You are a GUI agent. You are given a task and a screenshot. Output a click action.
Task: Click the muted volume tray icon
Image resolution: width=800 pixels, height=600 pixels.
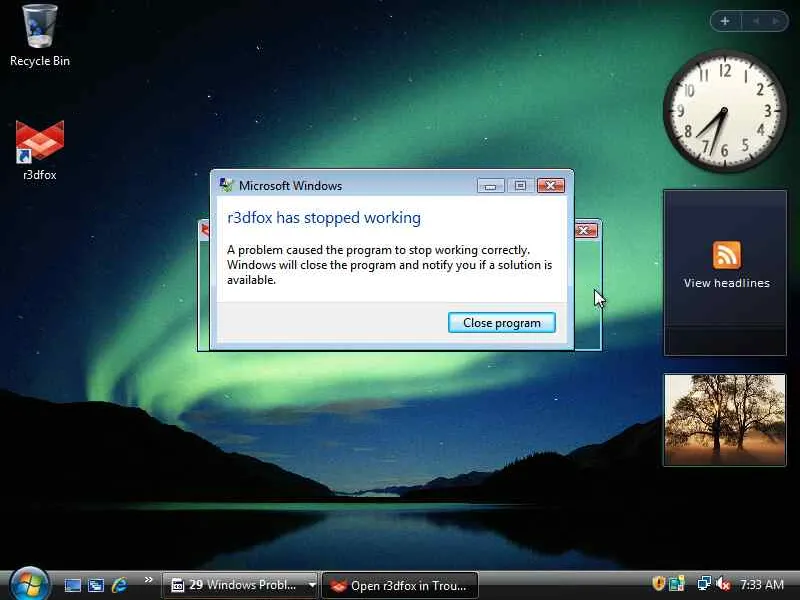(x=722, y=584)
